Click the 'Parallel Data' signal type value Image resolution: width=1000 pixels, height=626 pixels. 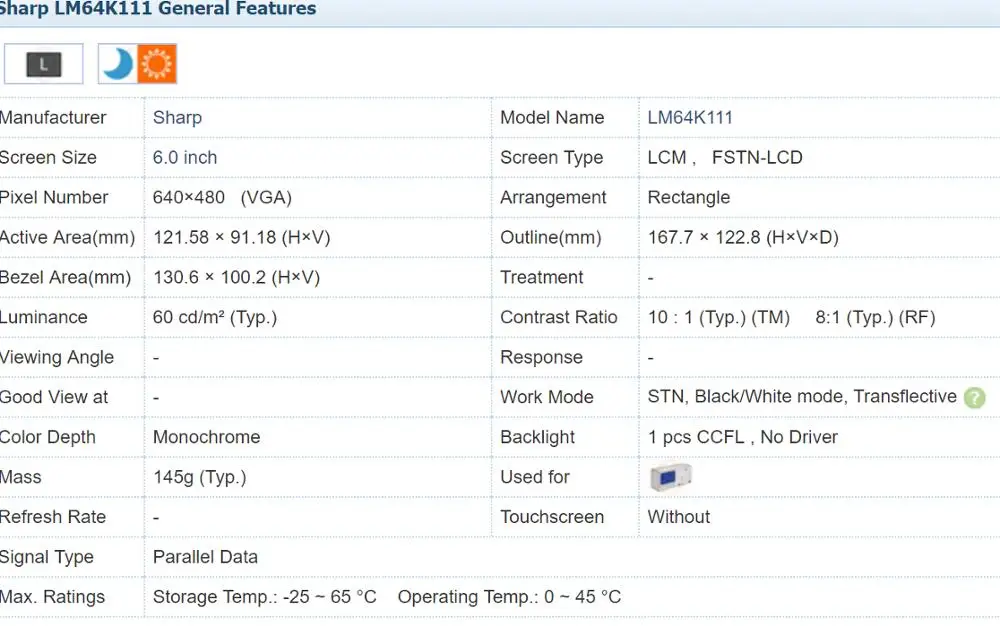[x=205, y=557]
